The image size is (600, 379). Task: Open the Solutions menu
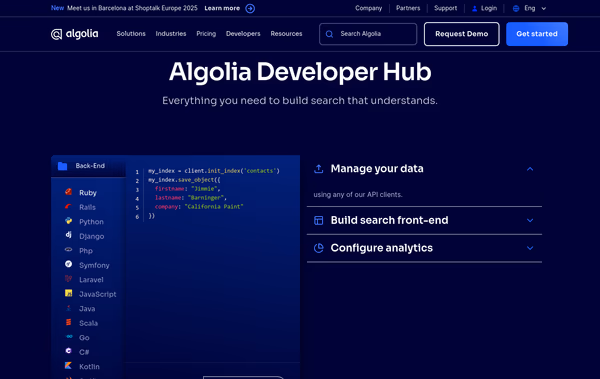click(131, 34)
